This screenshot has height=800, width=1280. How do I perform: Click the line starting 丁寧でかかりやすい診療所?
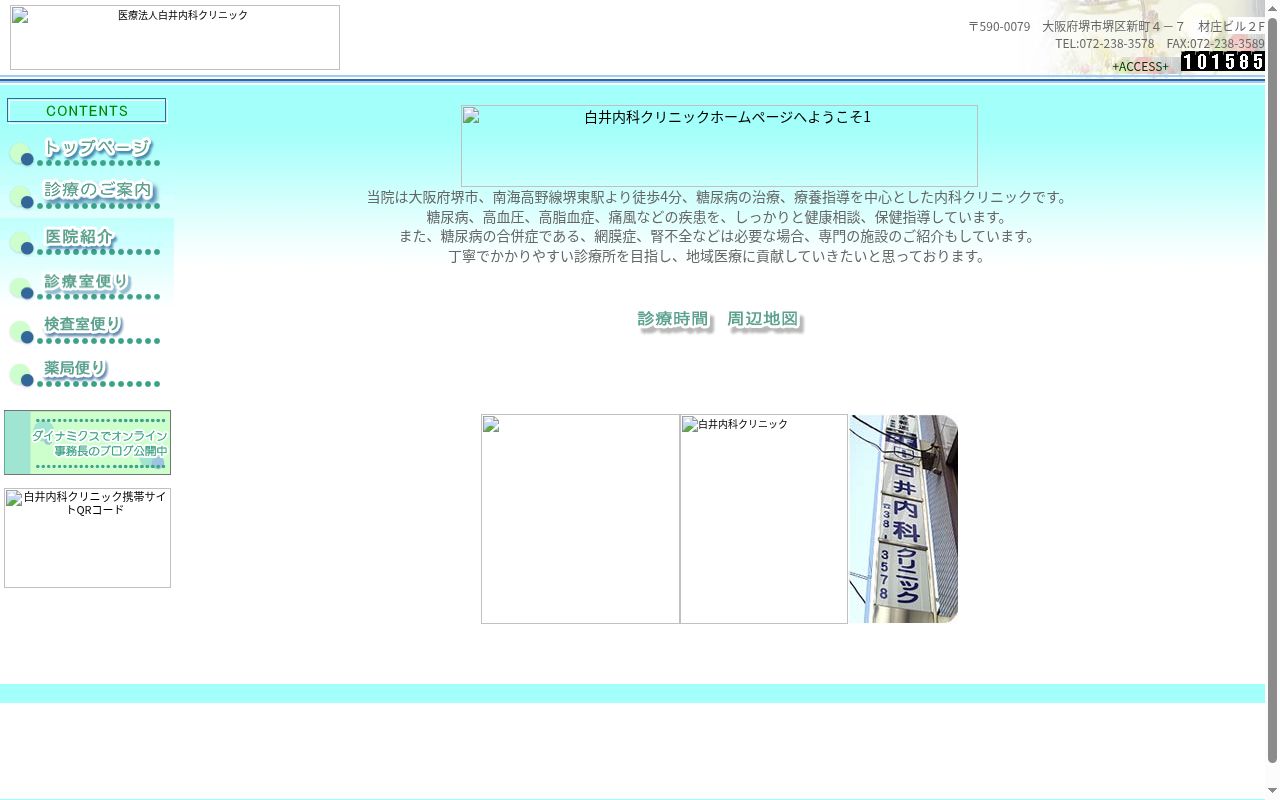[719, 256]
